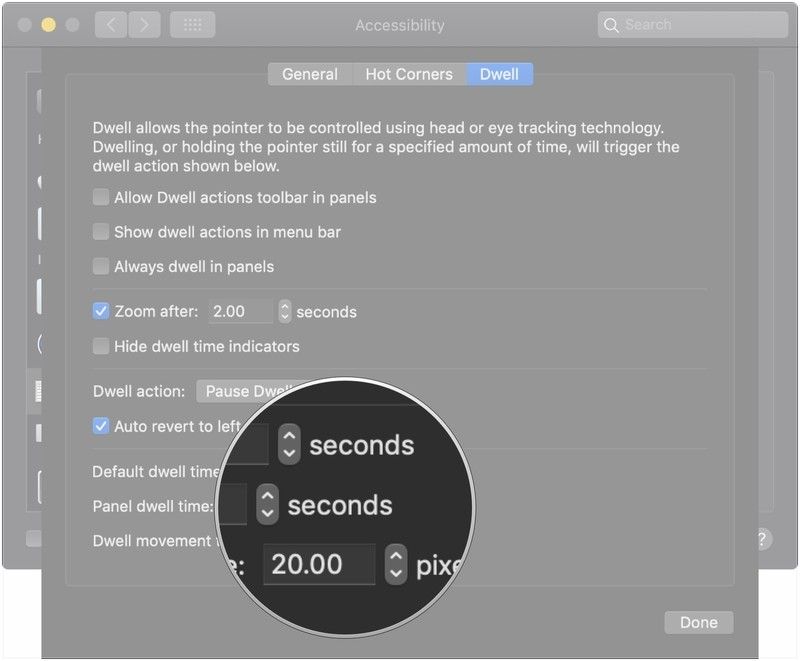Click the back navigation arrow
This screenshot has height=661, width=800.
click(111, 25)
